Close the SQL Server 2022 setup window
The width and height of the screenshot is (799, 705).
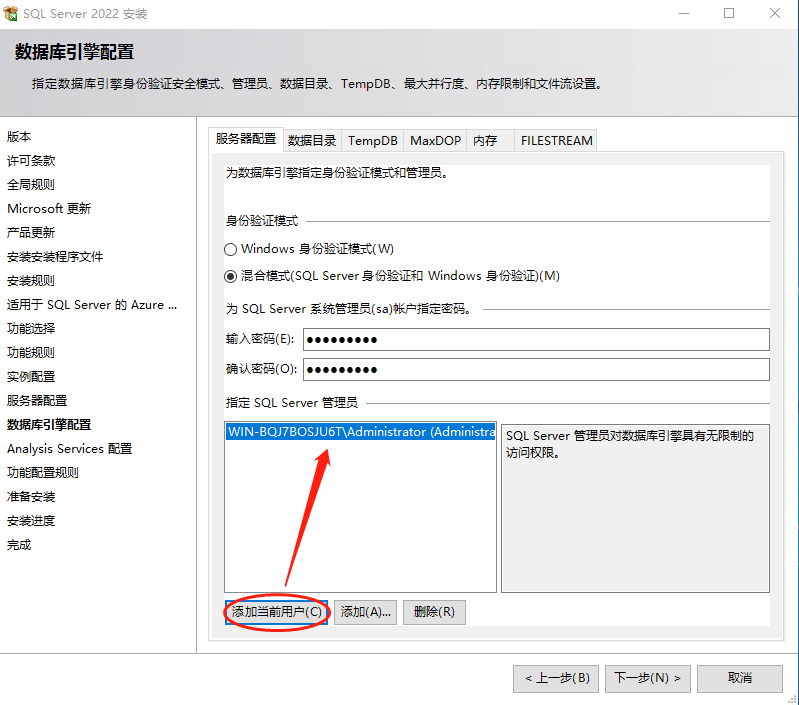point(775,13)
